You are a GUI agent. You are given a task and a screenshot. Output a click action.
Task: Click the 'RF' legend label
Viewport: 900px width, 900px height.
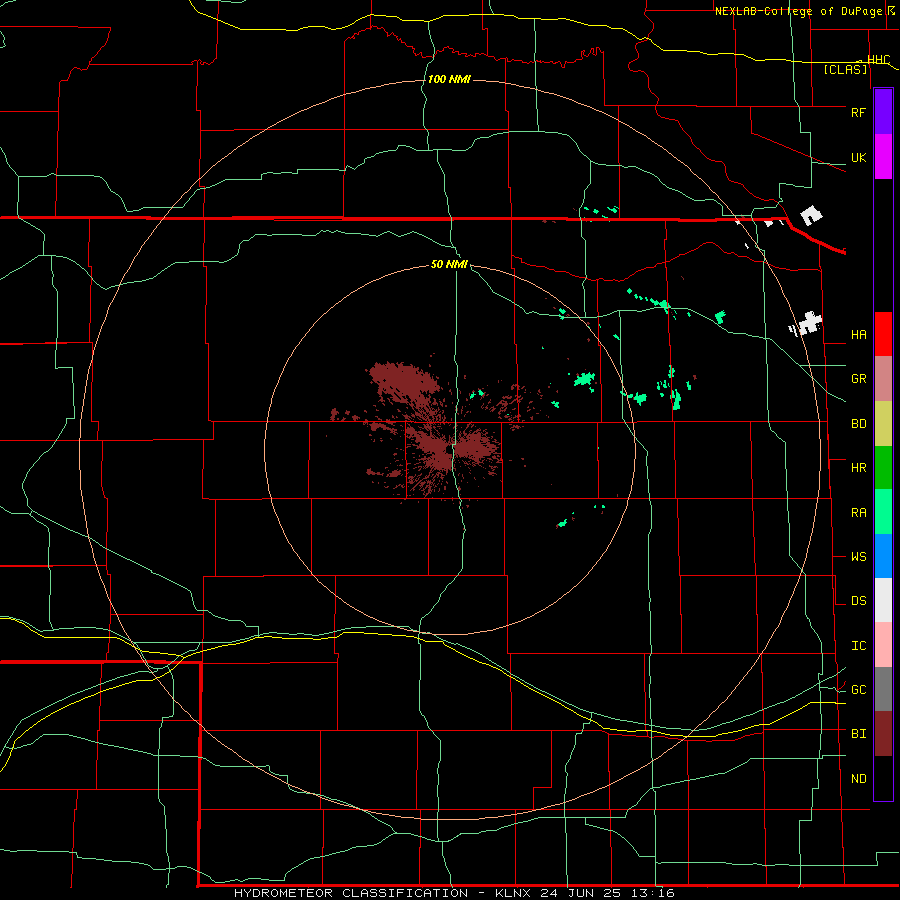pos(858,112)
